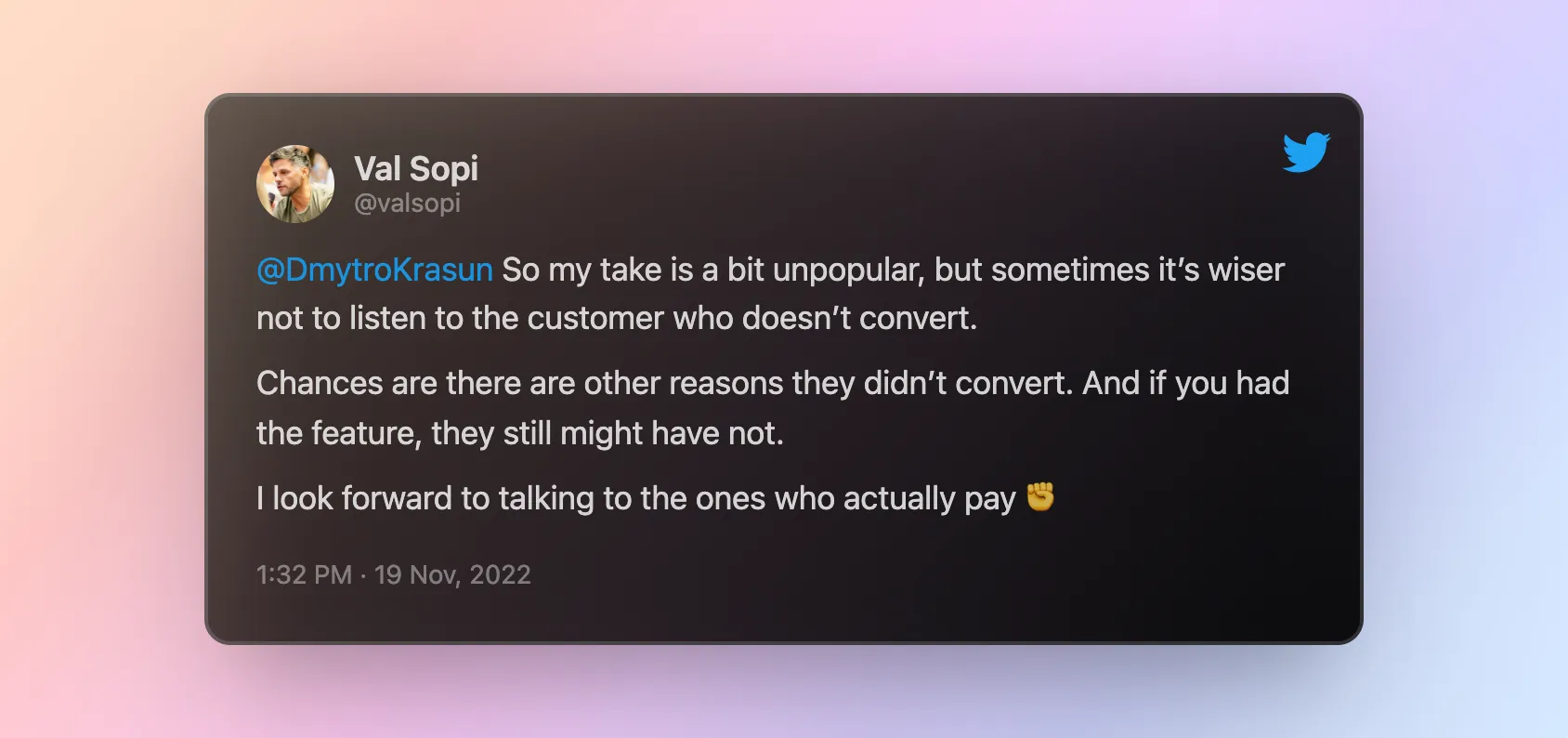Image resolution: width=1568 pixels, height=738 pixels.
Task: Click the word "wiser" in the tweet
Action: 1246,270
